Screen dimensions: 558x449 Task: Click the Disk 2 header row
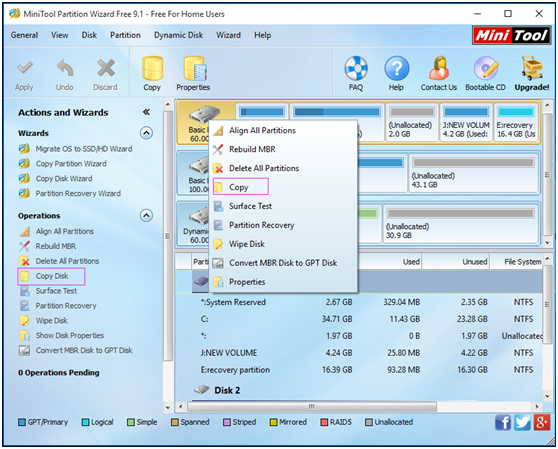[359, 390]
